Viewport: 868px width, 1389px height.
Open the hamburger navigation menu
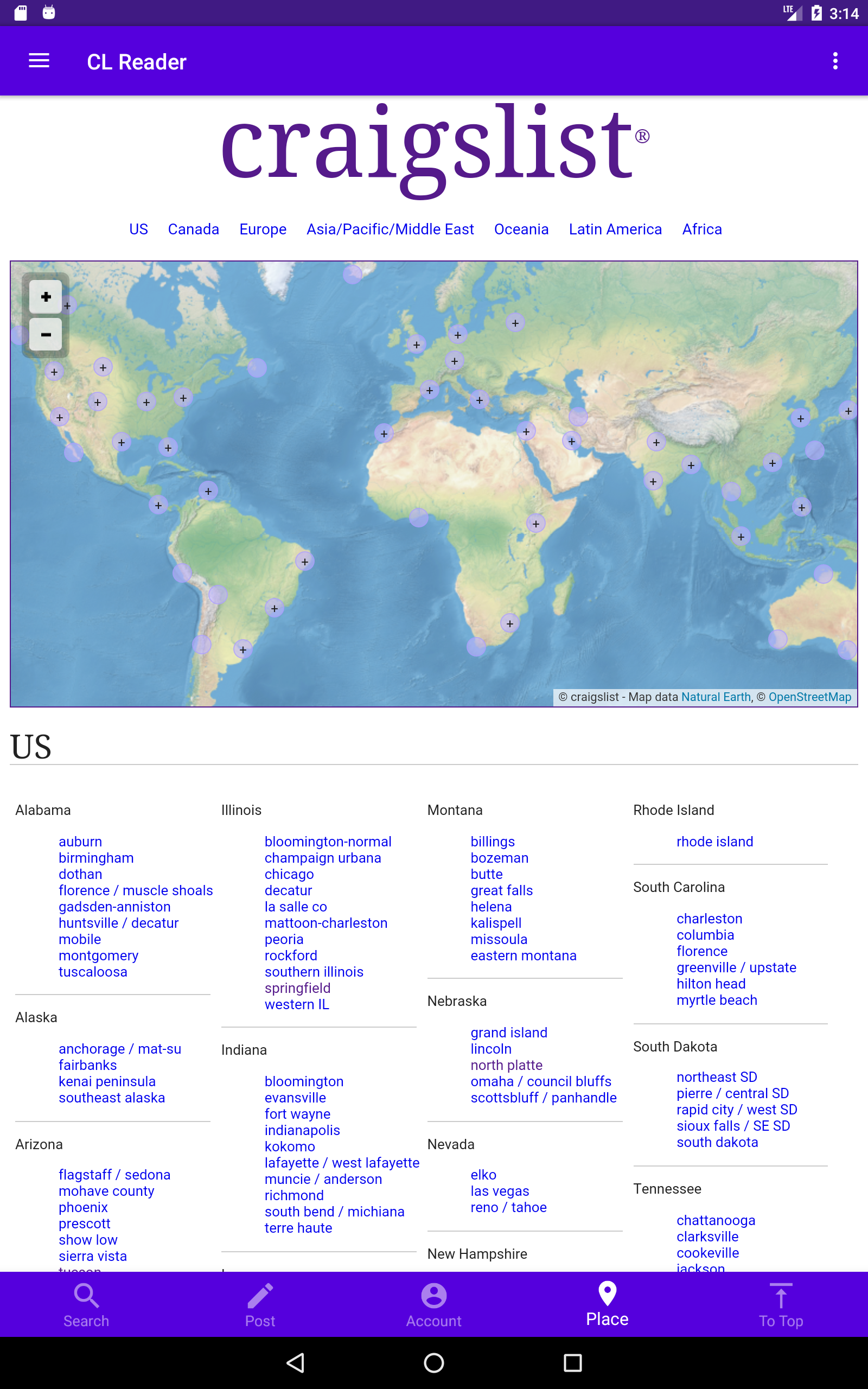tap(39, 61)
